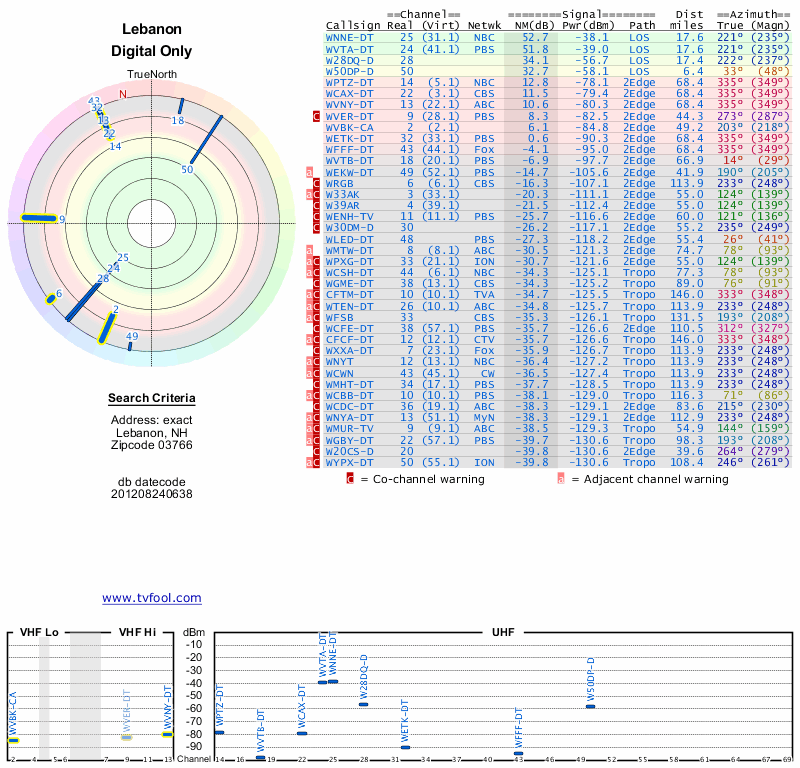Click the WVBK-CA marker in VHF Lo chart
800x768 pixels.
[13, 740]
